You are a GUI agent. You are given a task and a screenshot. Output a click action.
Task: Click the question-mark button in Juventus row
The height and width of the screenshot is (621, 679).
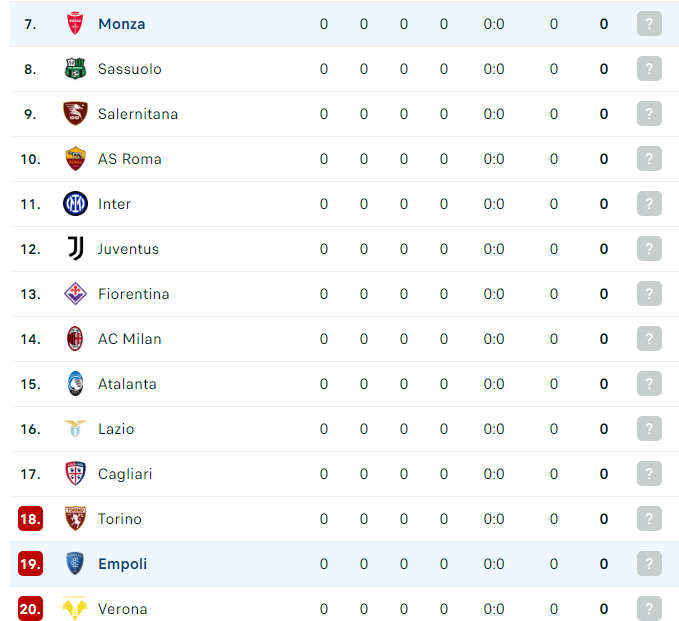pyautogui.click(x=649, y=249)
